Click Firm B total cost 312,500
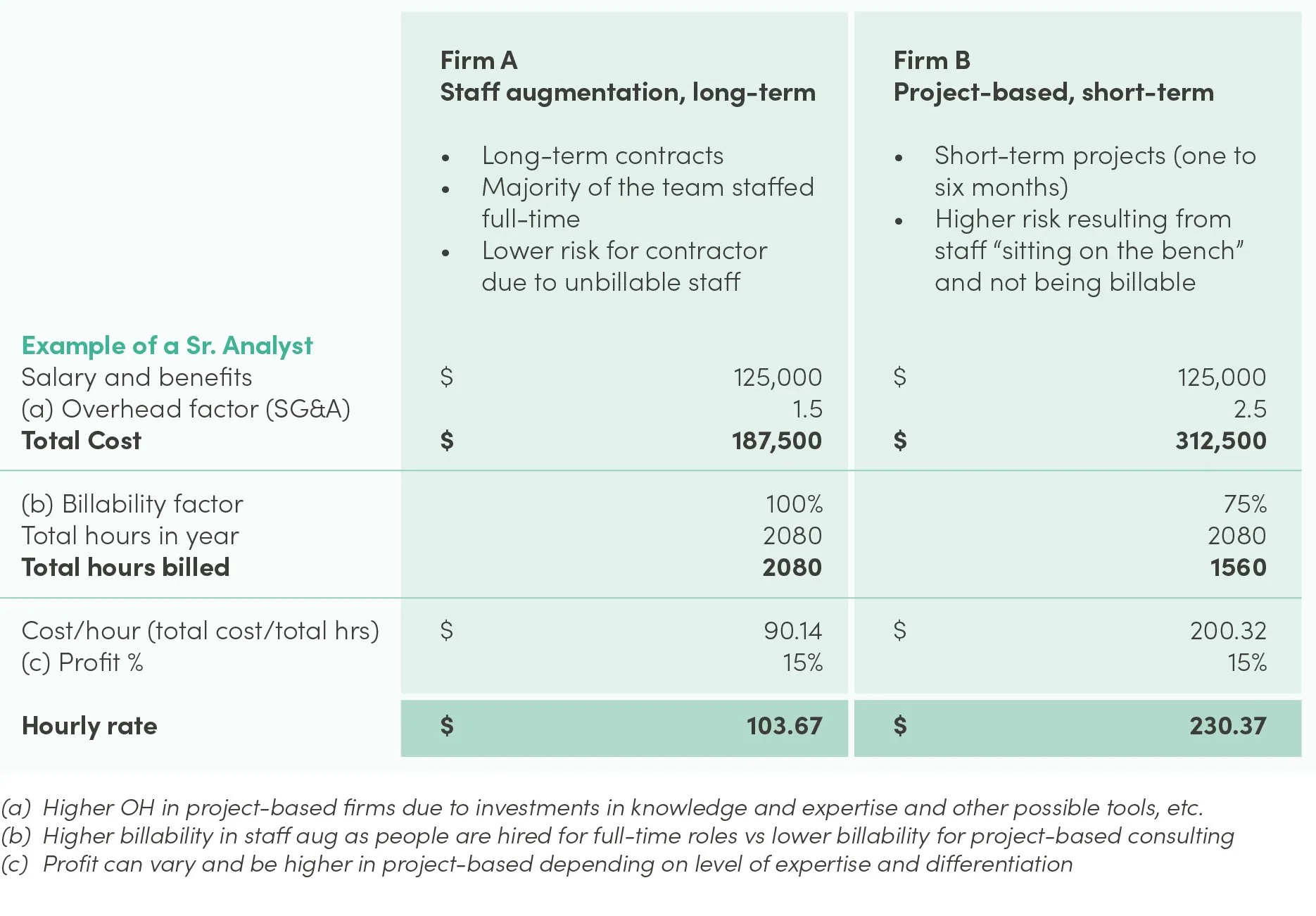The image size is (1316, 916). click(x=1220, y=441)
